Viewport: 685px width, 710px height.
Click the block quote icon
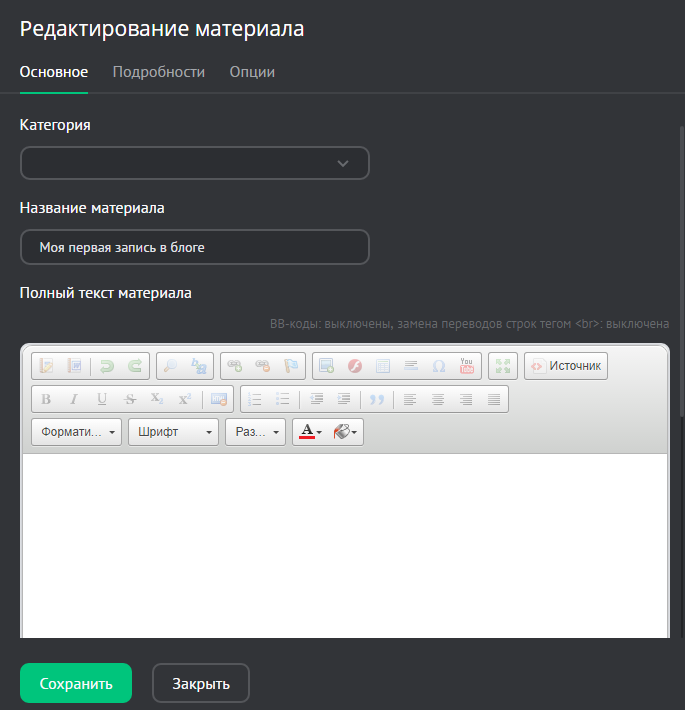coord(376,399)
